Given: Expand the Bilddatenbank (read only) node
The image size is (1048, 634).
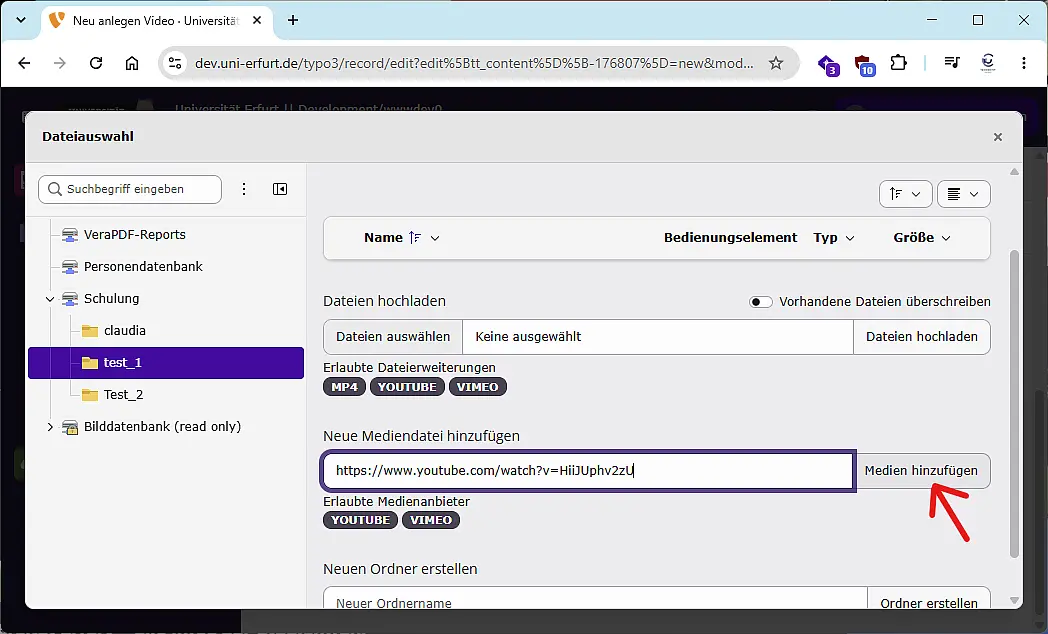Looking at the screenshot, I should (50, 427).
